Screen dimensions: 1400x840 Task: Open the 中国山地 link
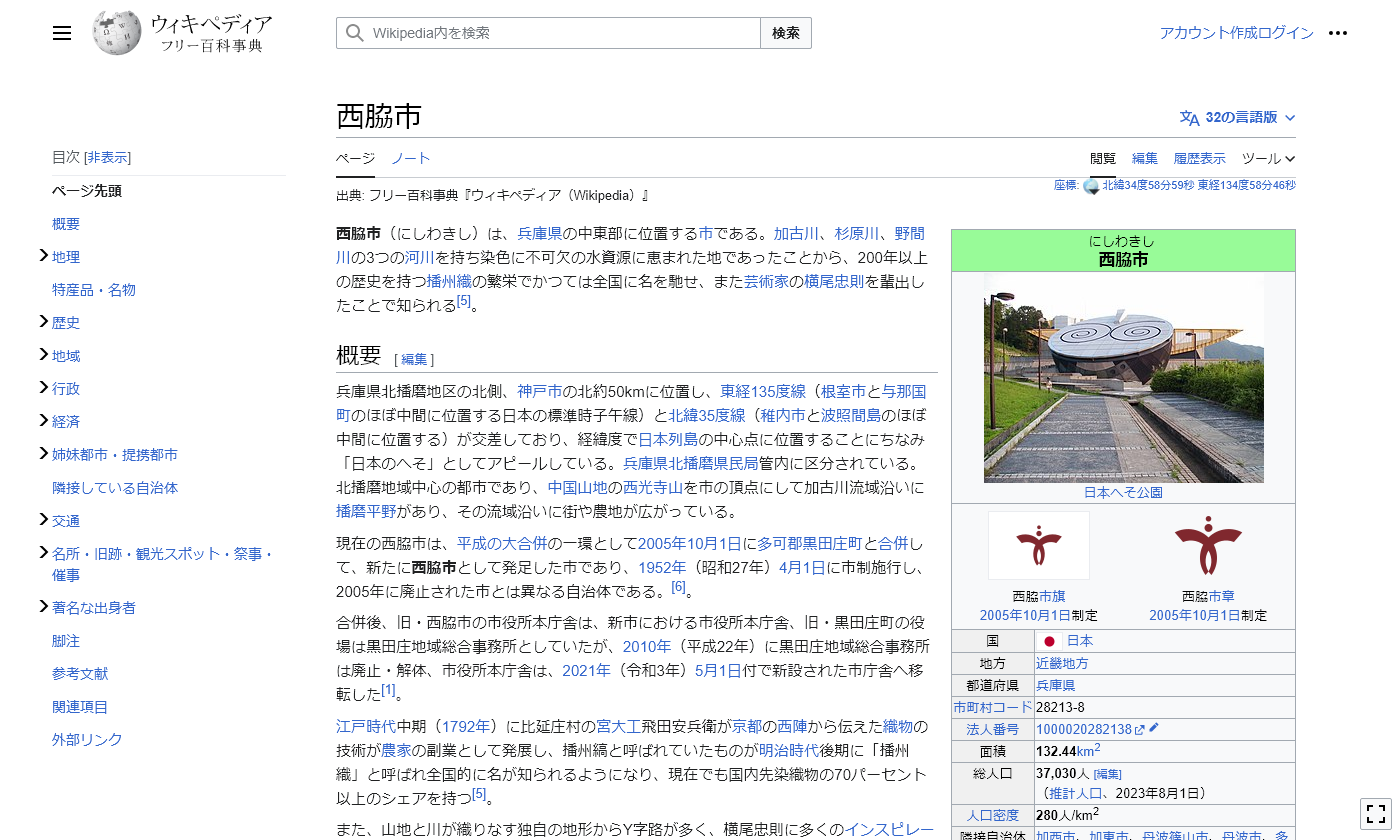[577, 488]
